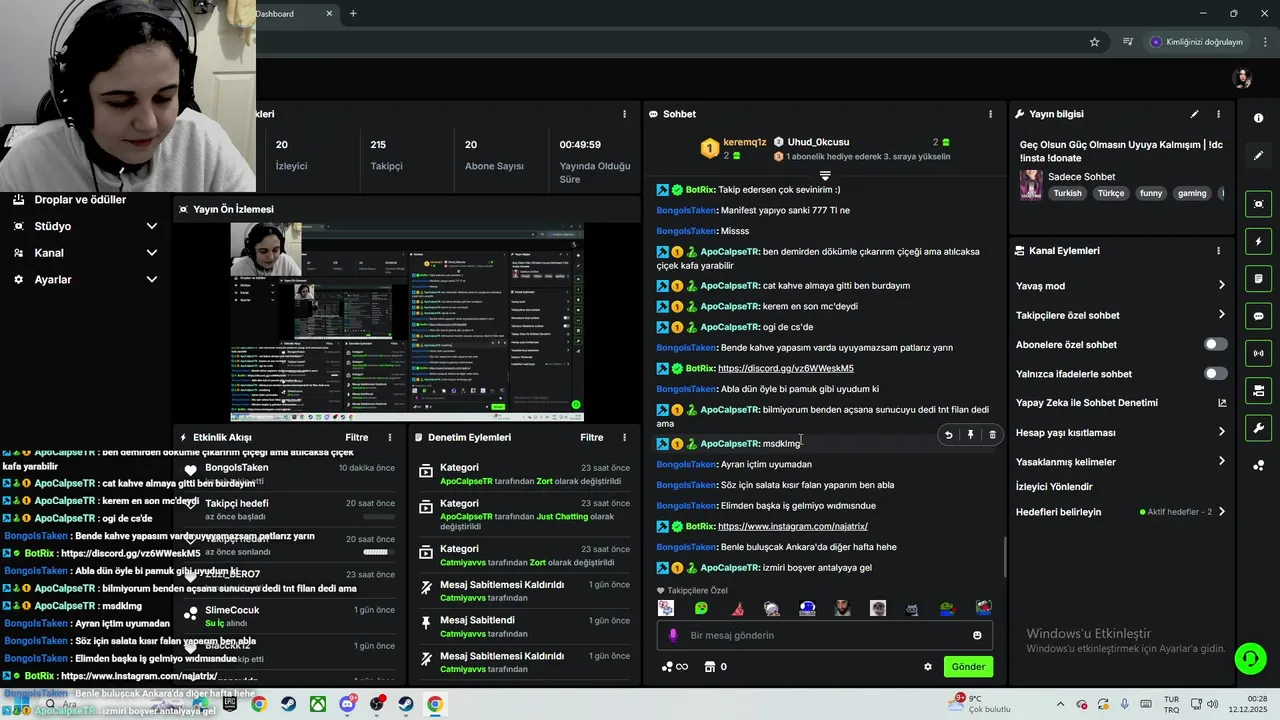Image resolution: width=1280 pixels, height=720 pixels.
Task: Open chat settings gear icon
Action: pyautogui.click(x=928, y=667)
